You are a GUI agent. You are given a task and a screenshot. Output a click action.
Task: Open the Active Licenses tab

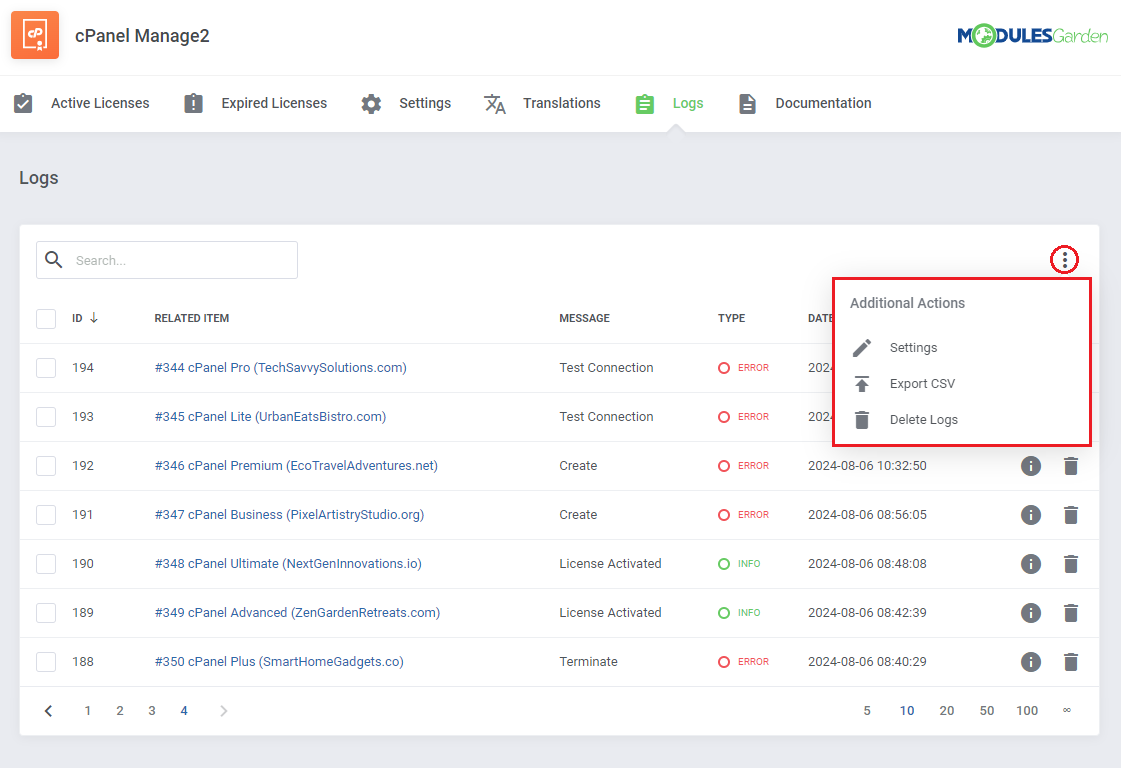(82, 103)
